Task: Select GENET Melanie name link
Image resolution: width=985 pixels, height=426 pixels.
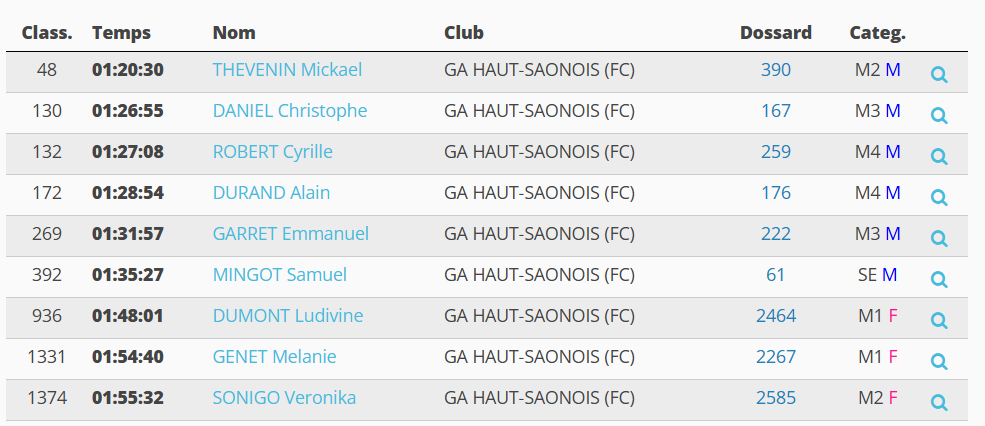Action: pos(274,357)
